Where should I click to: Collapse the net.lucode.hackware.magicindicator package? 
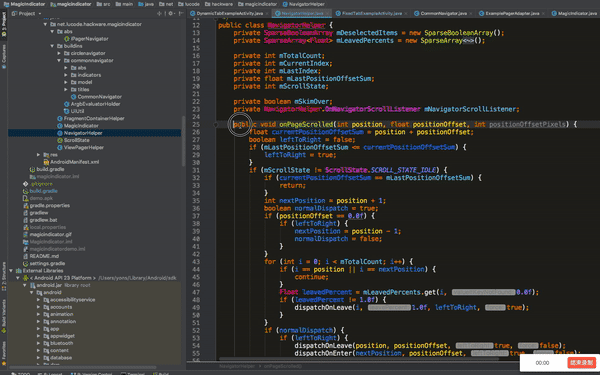45,24
